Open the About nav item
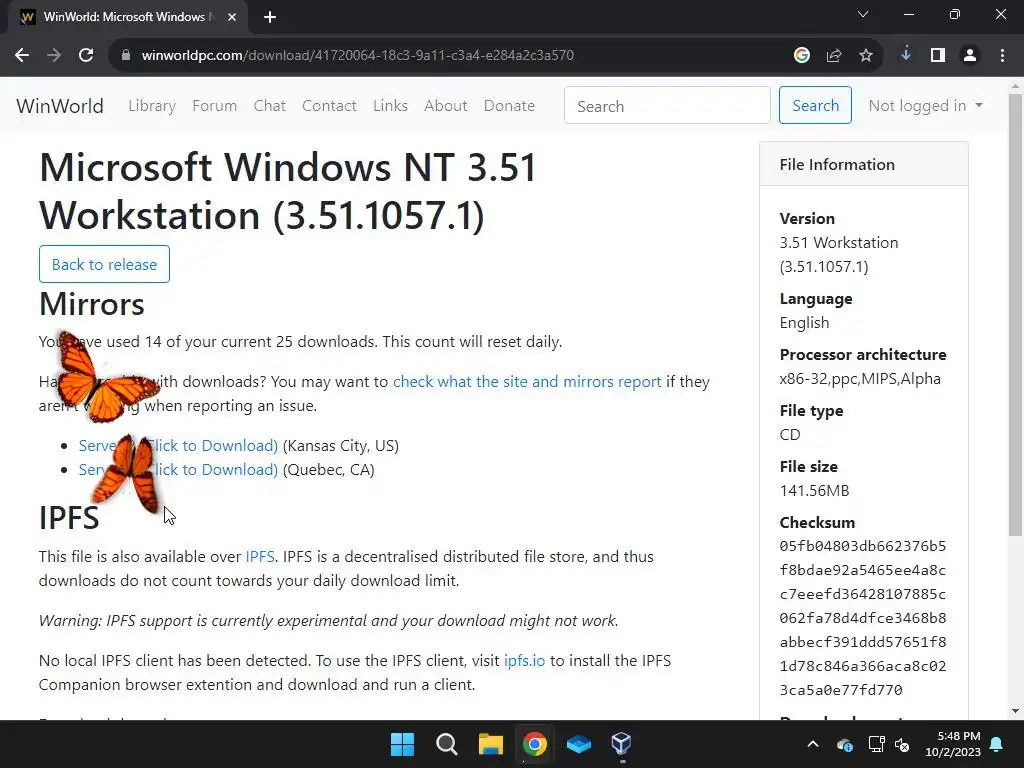 click(445, 106)
